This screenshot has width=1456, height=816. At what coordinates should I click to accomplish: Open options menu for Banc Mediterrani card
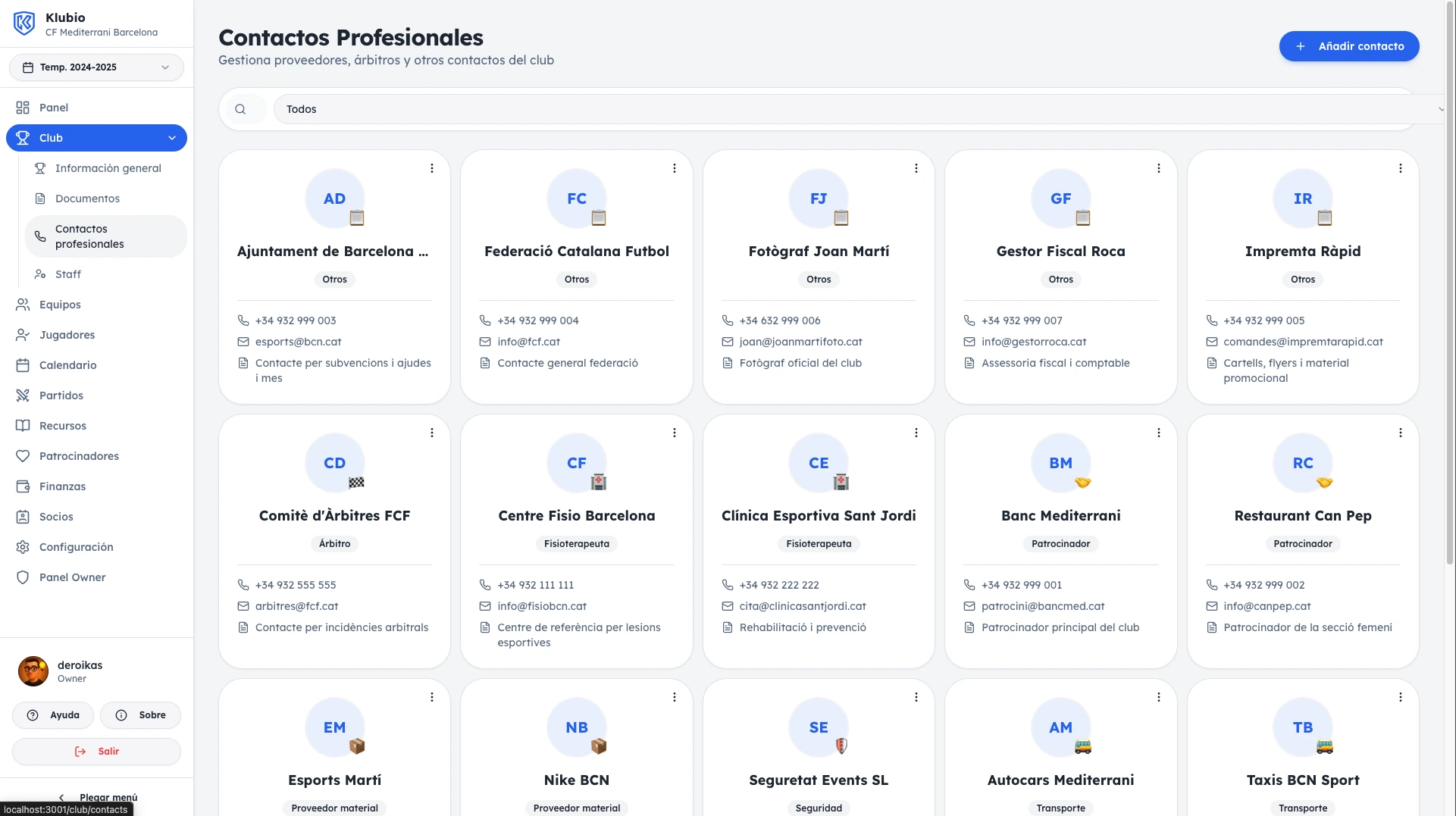1158,433
